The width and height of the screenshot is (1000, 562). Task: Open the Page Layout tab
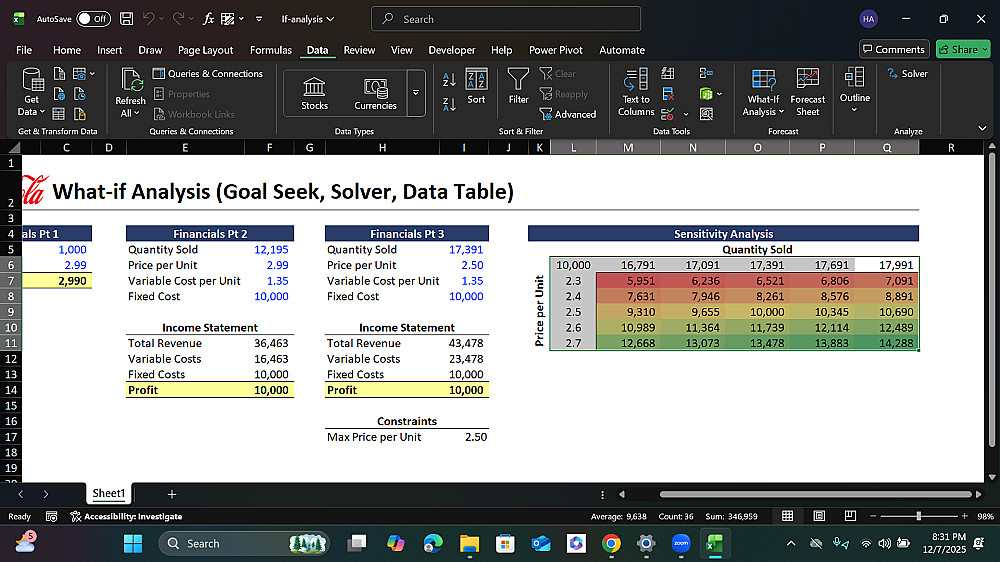(205, 50)
